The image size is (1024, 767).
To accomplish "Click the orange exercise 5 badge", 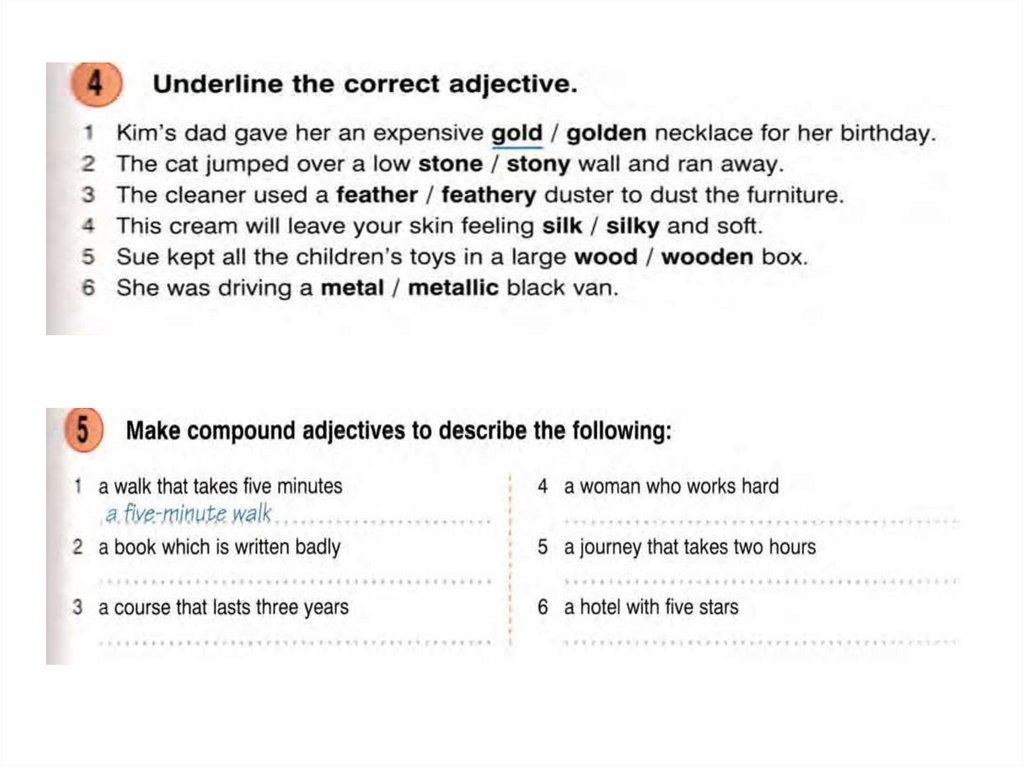I will 85,432.
